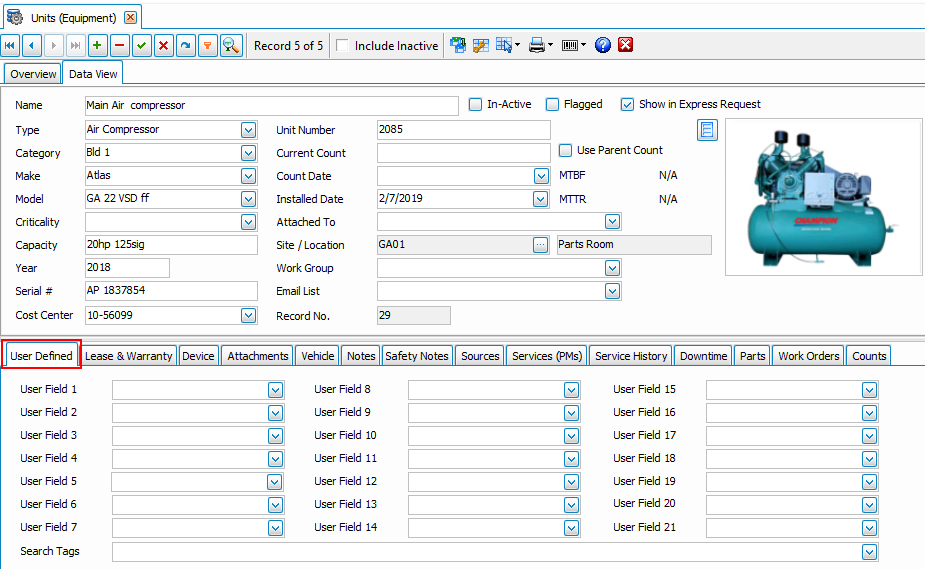The height and width of the screenshot is (575, 931).
Task: Switch to the Downtime tab
Action: coord(703,356)
